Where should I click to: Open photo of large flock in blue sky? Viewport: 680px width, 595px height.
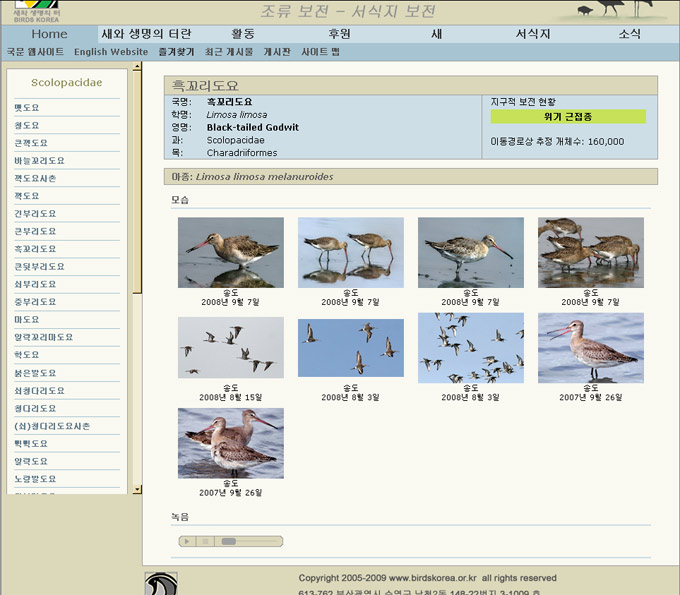tap(471, 348)
